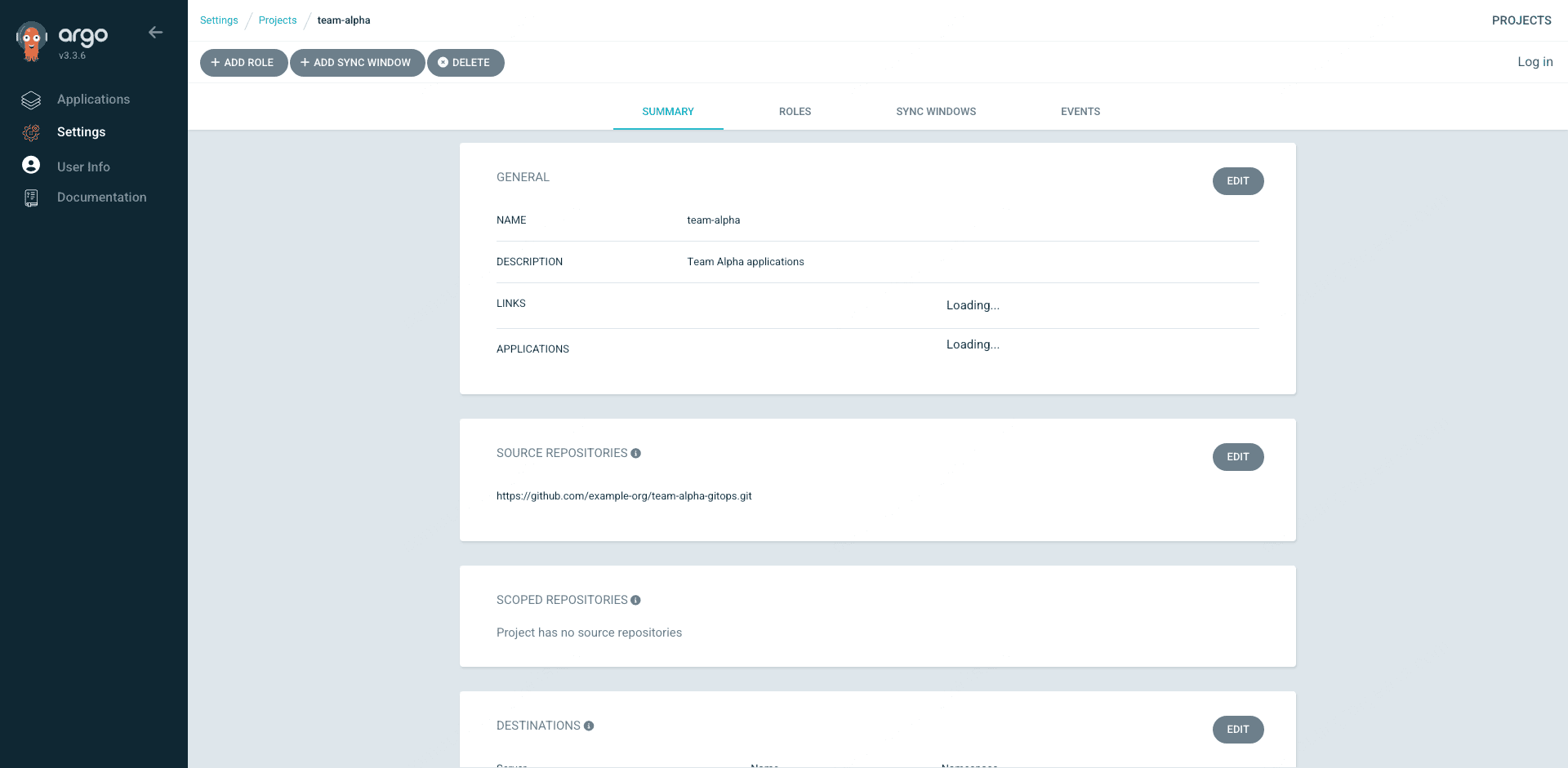
Task: Collapse the sidebar with the back arrow
Action: (x=155, y=32)
